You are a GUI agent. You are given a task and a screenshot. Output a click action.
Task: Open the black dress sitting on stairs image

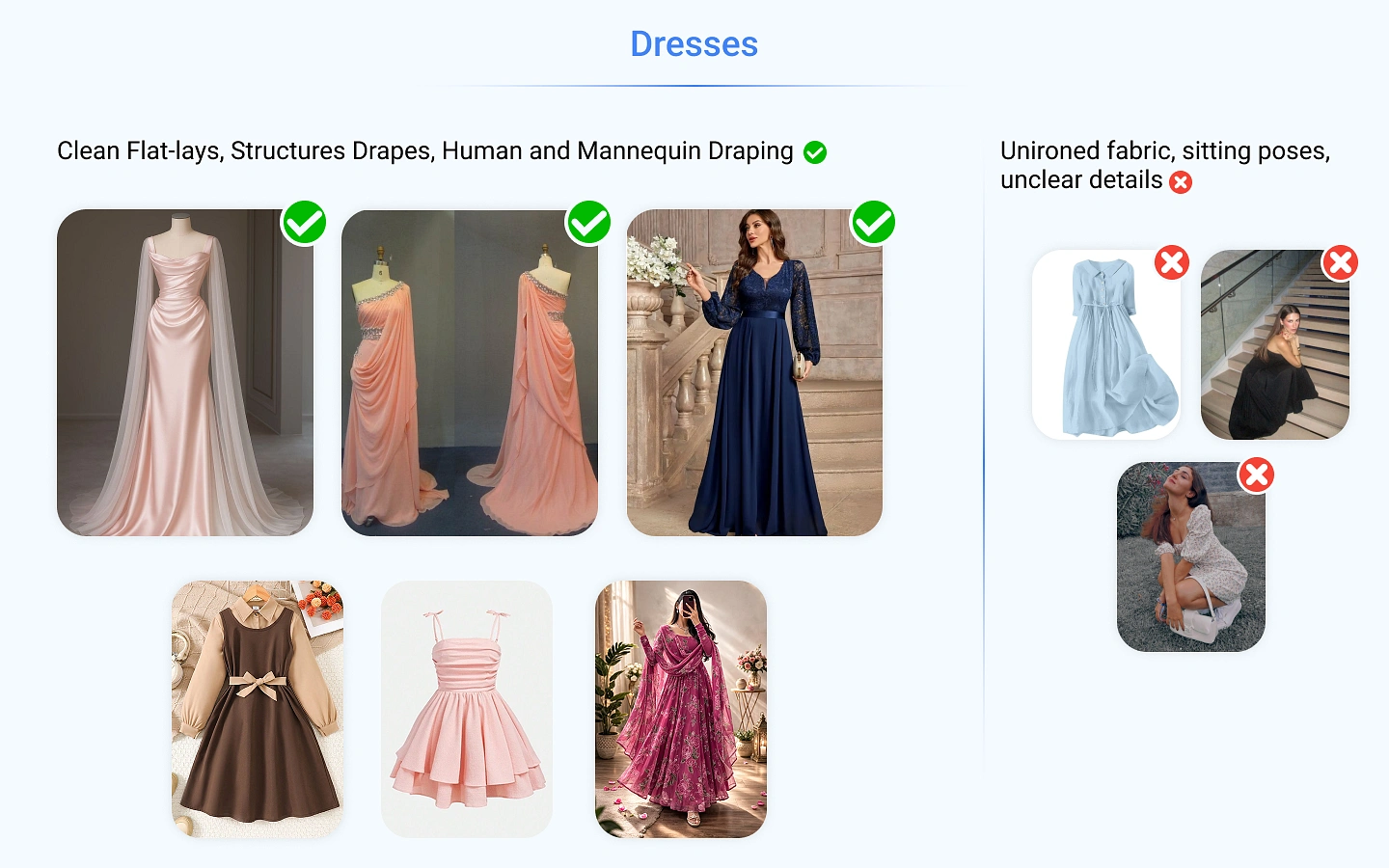tap(1275, 344)
